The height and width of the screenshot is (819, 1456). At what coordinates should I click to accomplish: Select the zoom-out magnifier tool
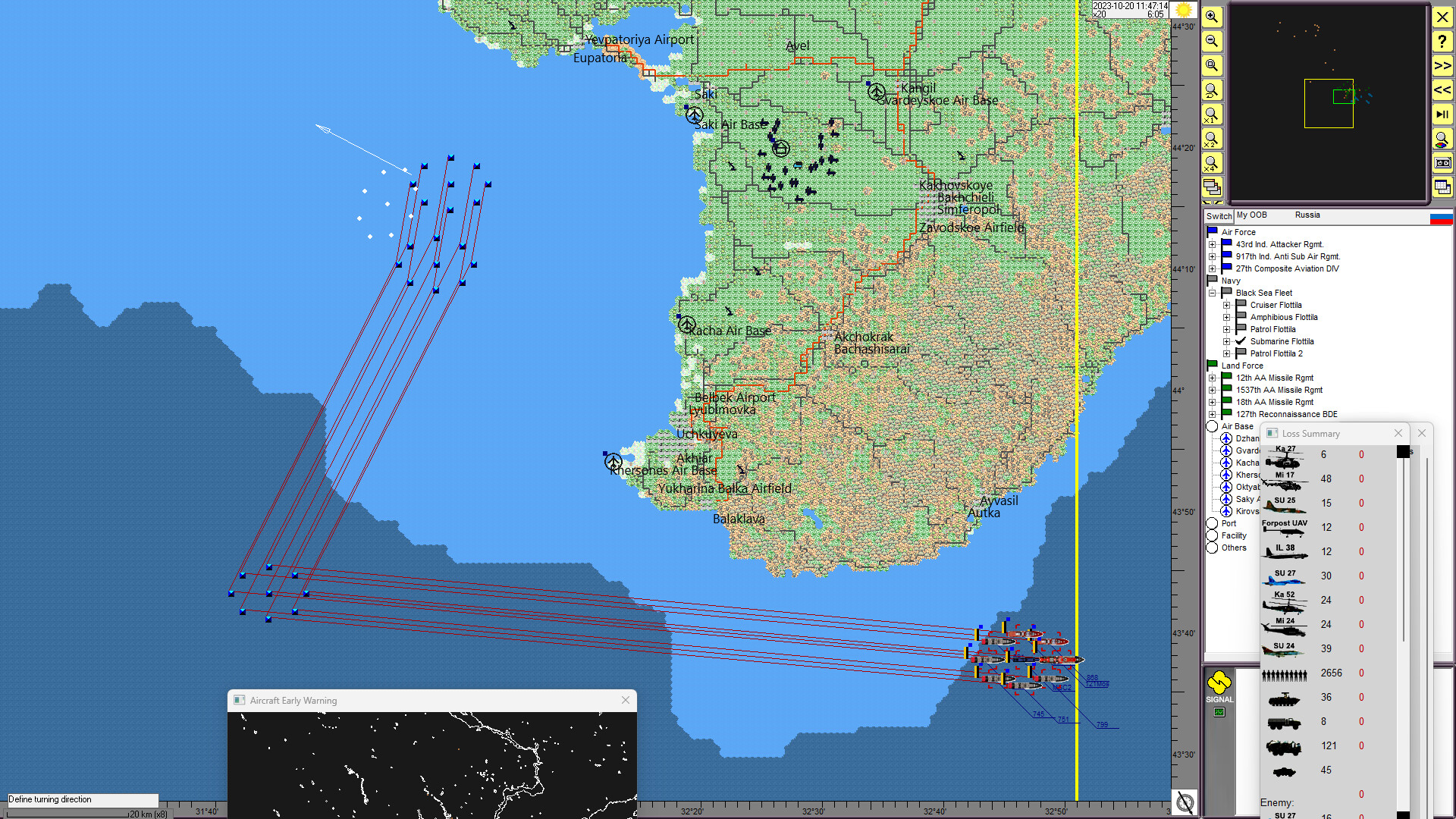click(1212, 41)
